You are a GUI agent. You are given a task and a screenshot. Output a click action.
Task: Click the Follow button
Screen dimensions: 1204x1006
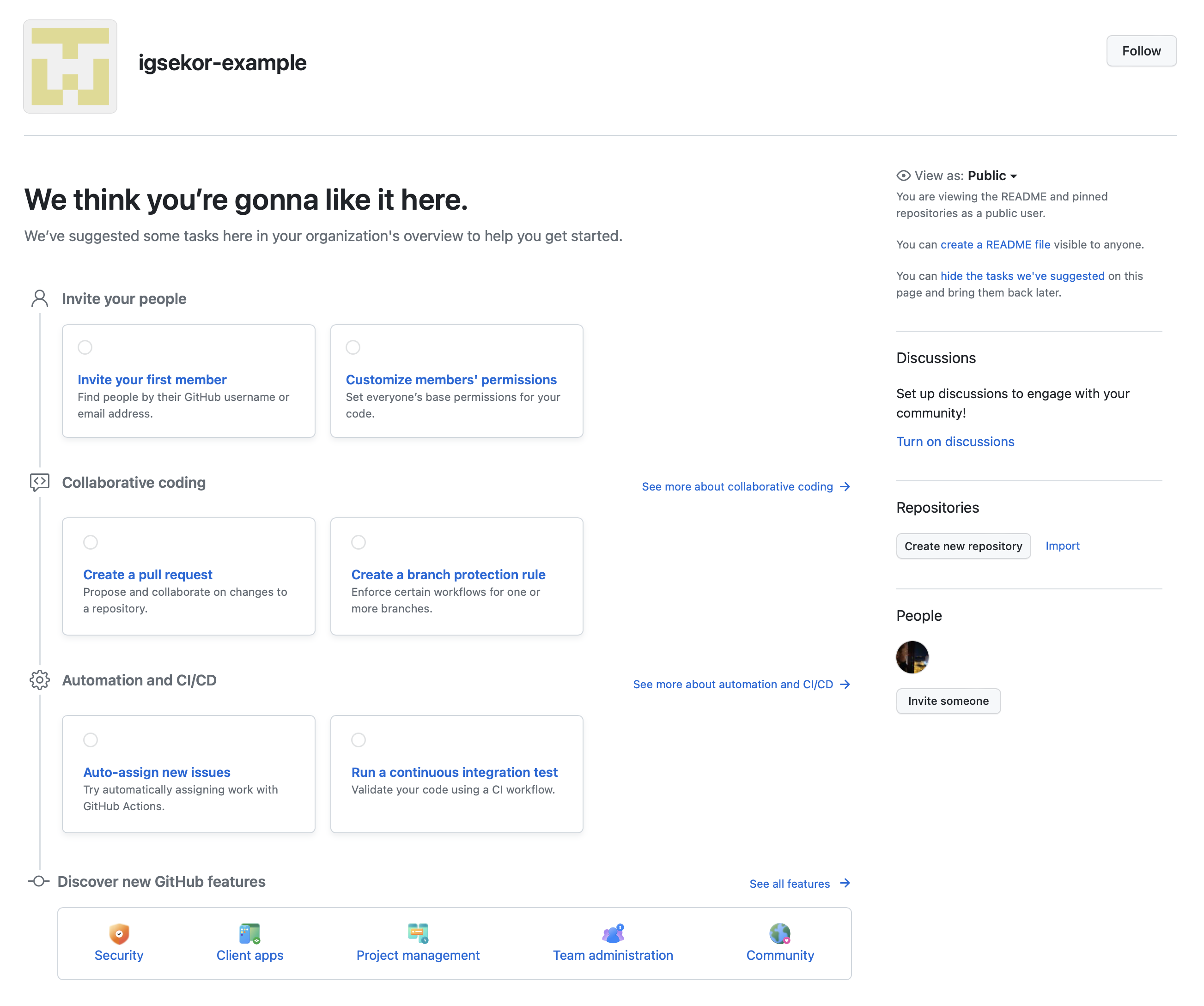coord(1141,51)
